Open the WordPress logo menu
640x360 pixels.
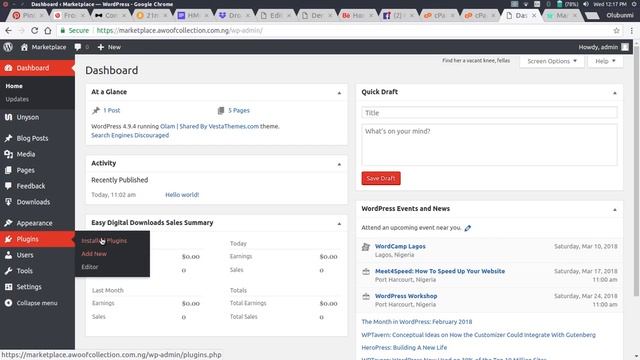[8, 47]
